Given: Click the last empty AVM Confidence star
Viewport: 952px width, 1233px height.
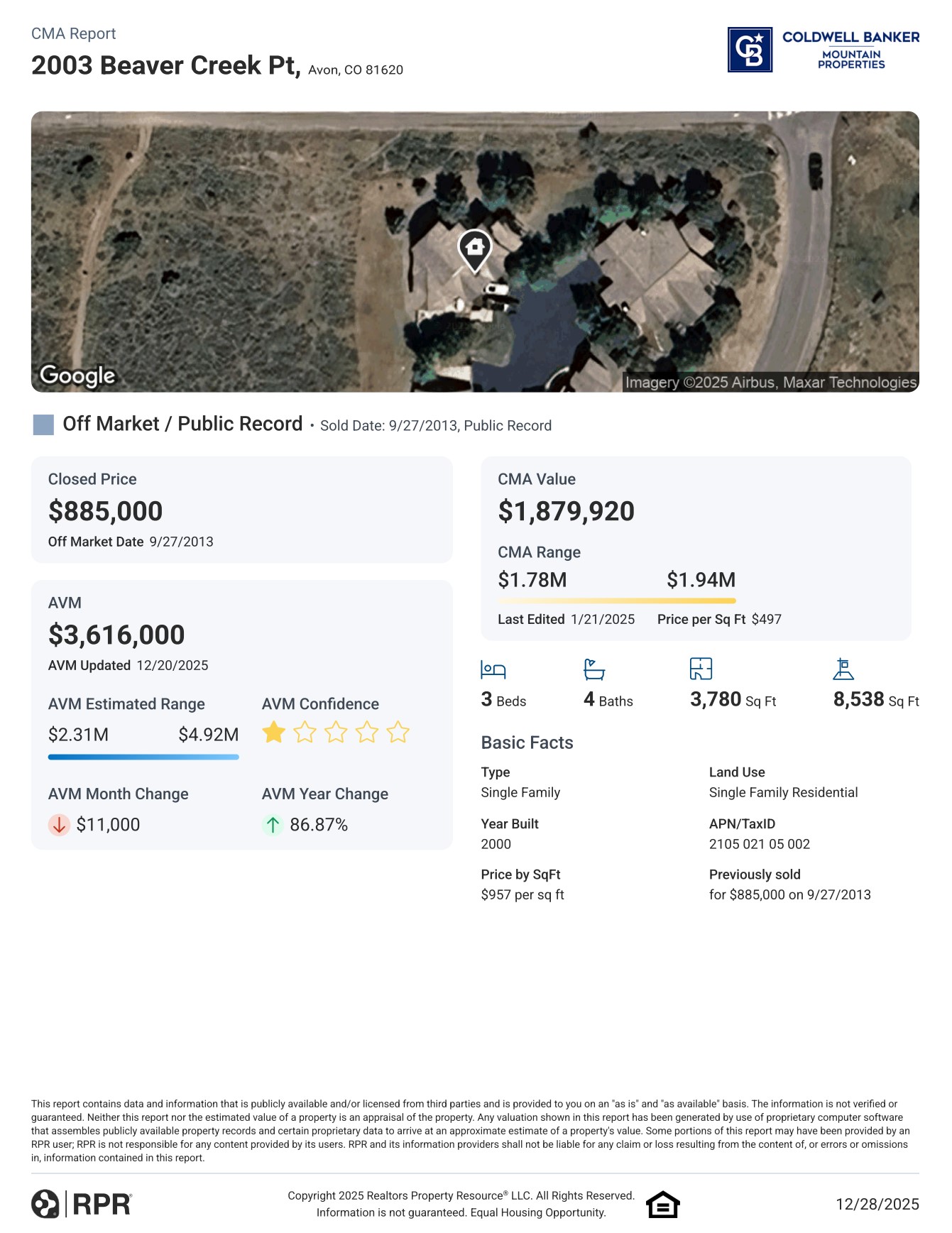Looking at the screenshot, I should 398,732.
